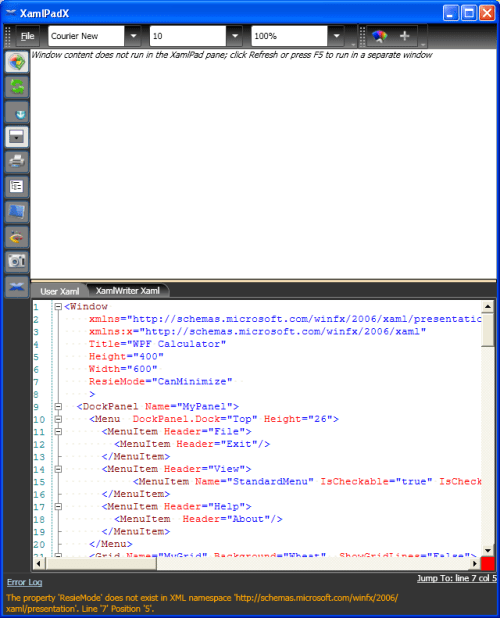Click the green Refresh arrows icon

[17, 87]
